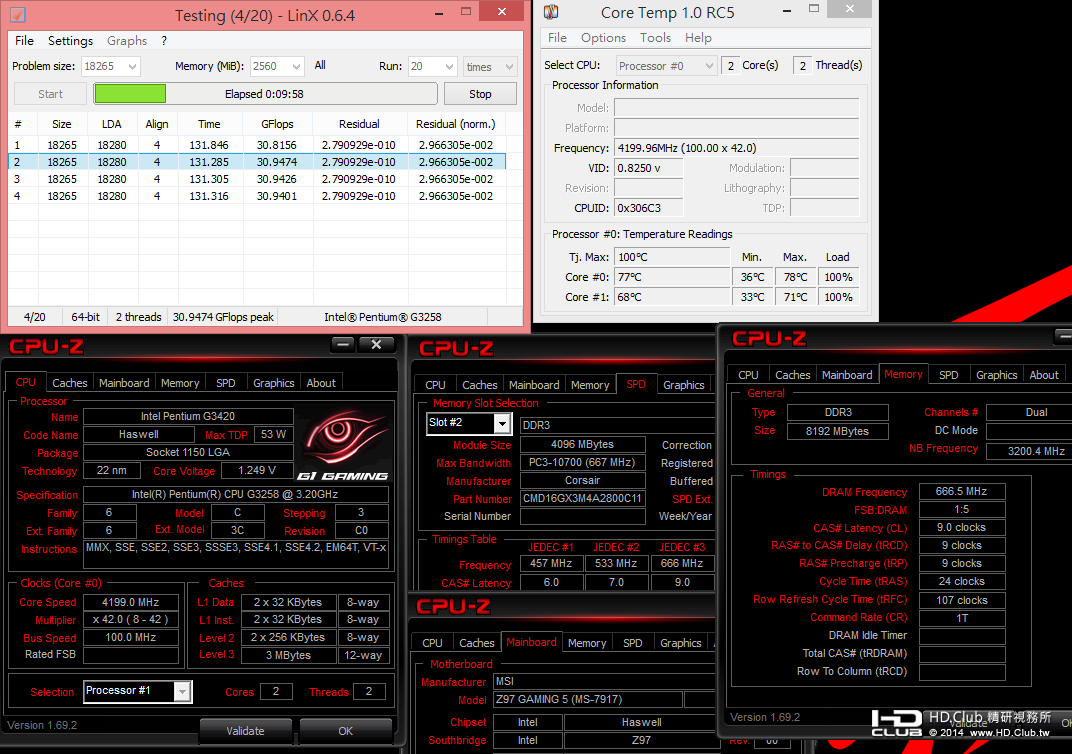Click the OK button in first CPU-Z
Viewport: 1072px width, 754px height.
(346, 731)
